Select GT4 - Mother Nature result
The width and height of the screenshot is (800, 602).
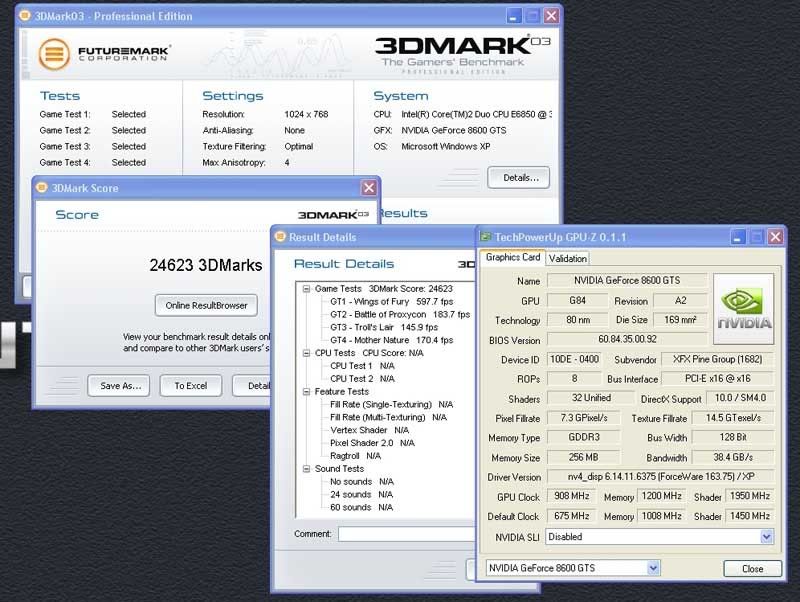391,340
